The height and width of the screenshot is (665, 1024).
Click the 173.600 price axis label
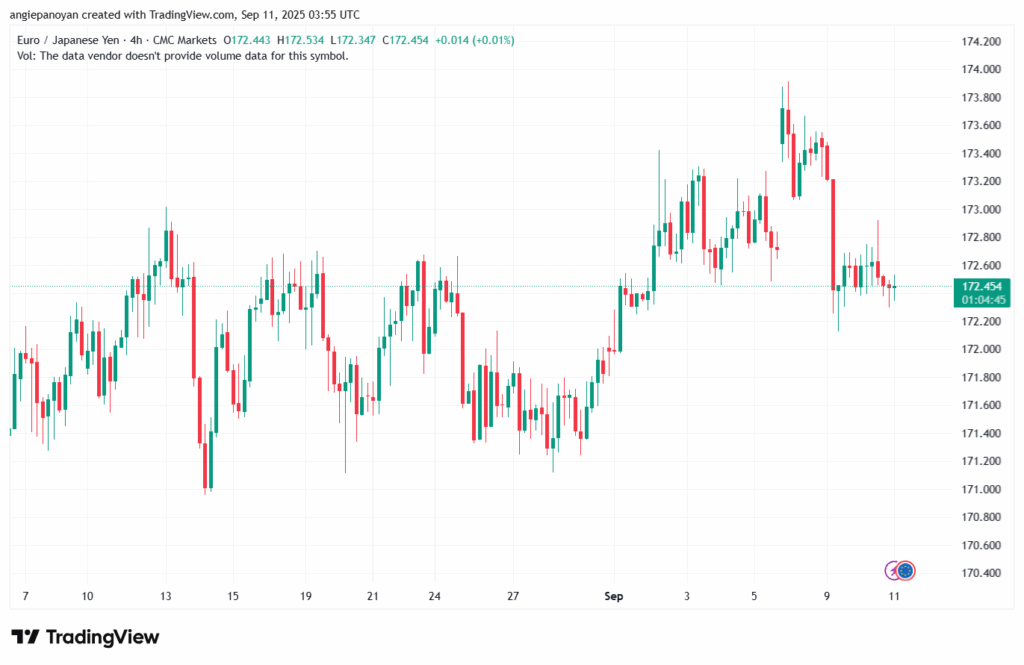point(982,125)
